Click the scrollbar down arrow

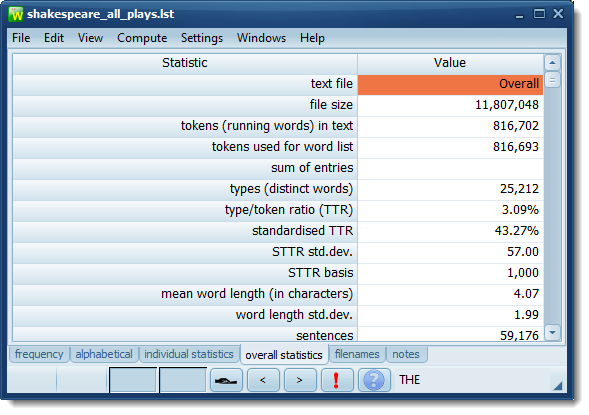click(553, 332)
